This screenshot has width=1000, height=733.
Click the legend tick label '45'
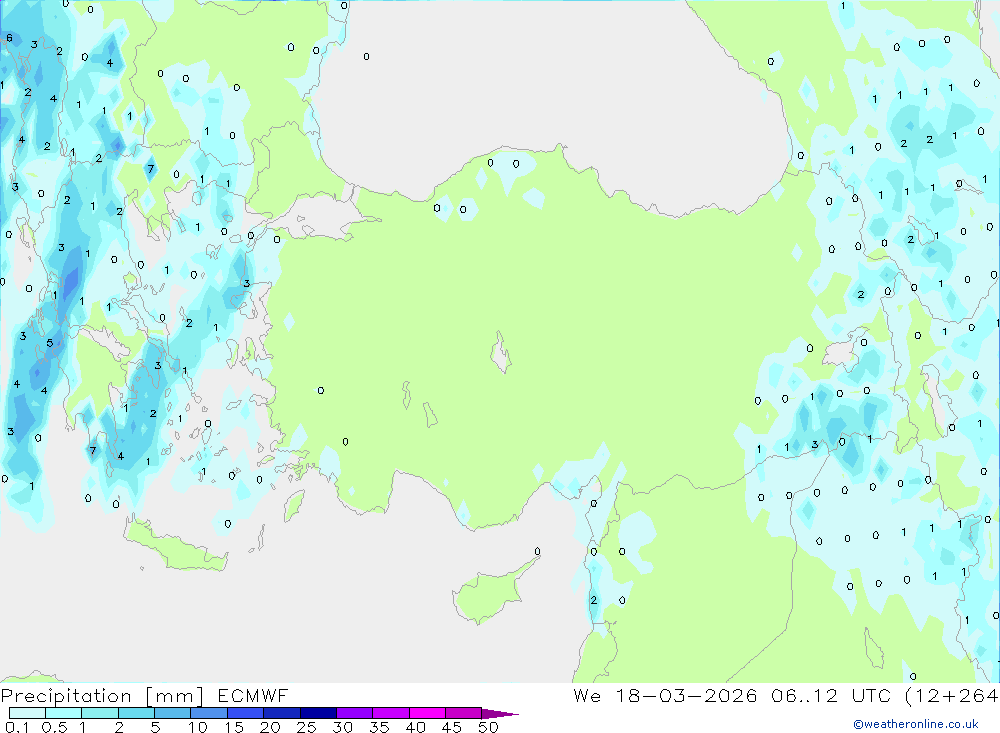tap(452, 727)
